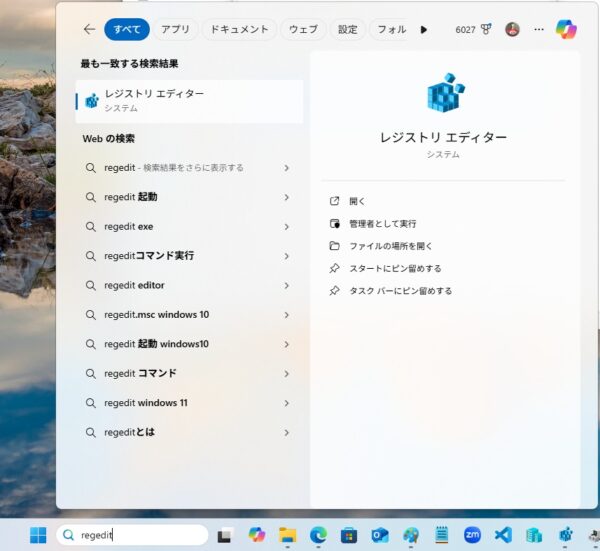Choose 管理者として実行
This screenshot has height=551, width=600.
pyautogui.click(x=382, y=223)
